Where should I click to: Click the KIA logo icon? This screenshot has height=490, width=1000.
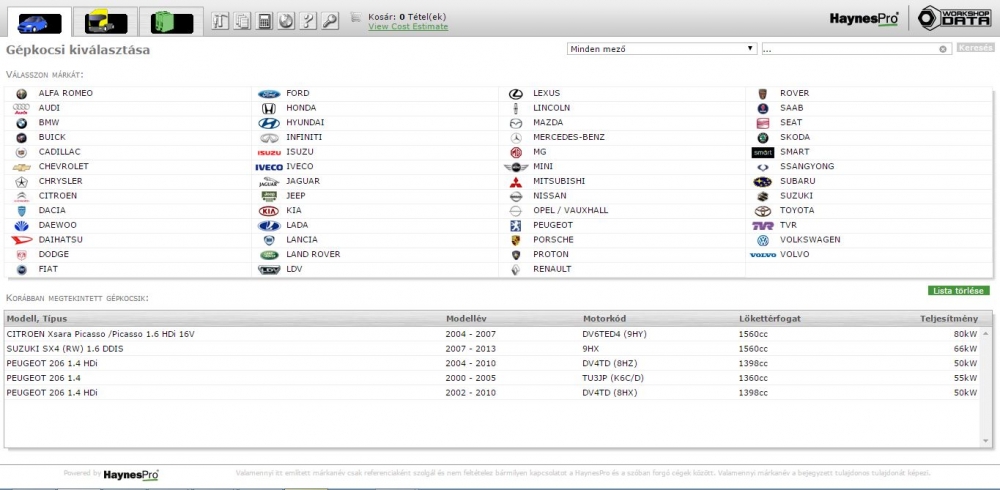pyautogui.click(x=268, y=211)
